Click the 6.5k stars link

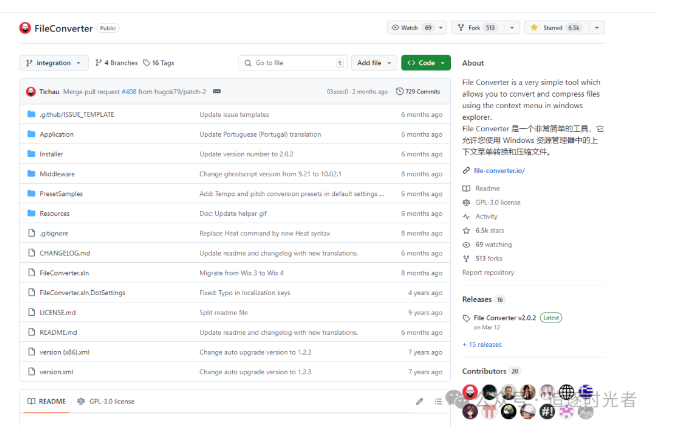(489, 231)
